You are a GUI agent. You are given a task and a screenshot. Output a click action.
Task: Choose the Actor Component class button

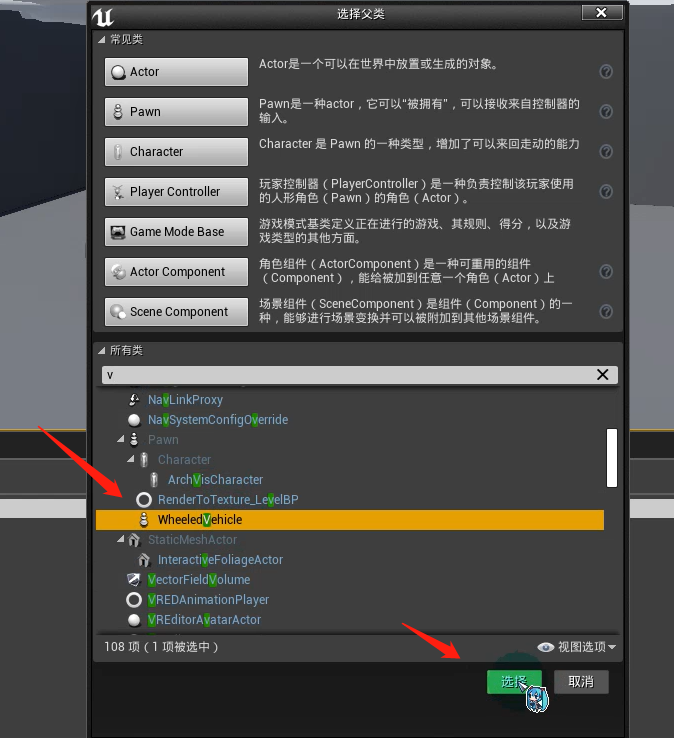tap(177, 272)
